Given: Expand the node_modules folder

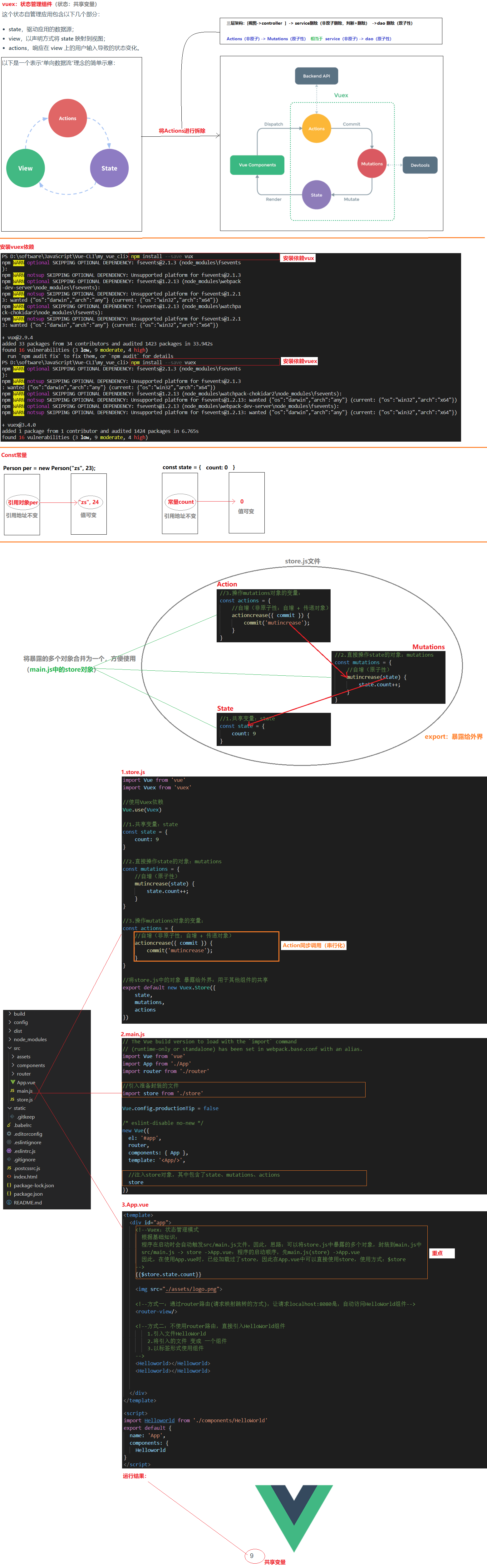Looking at the screenshot, I should (x=10, y=1039).
